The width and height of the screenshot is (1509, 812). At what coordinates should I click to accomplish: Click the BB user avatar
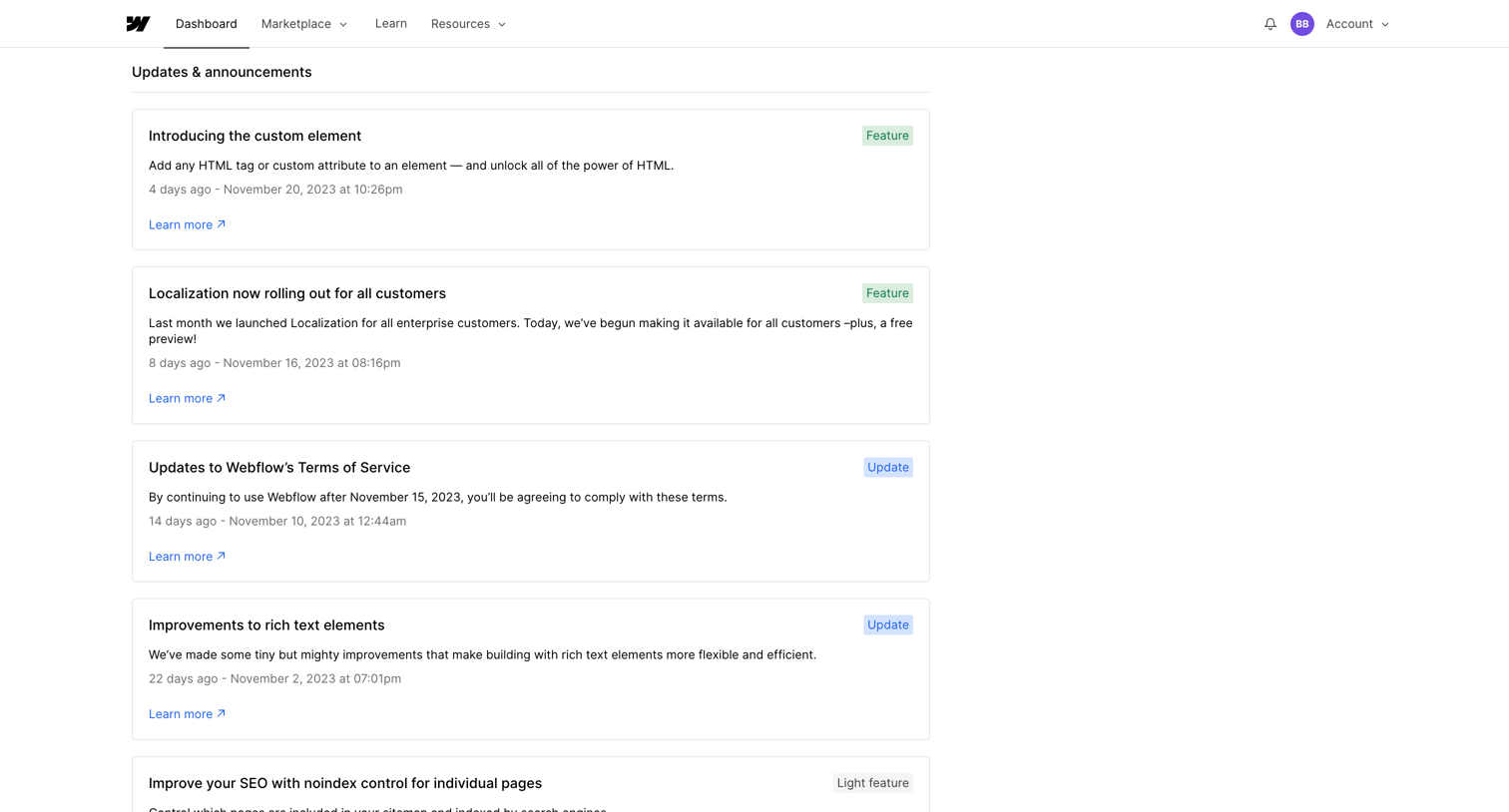click(x=1302, y=24)
